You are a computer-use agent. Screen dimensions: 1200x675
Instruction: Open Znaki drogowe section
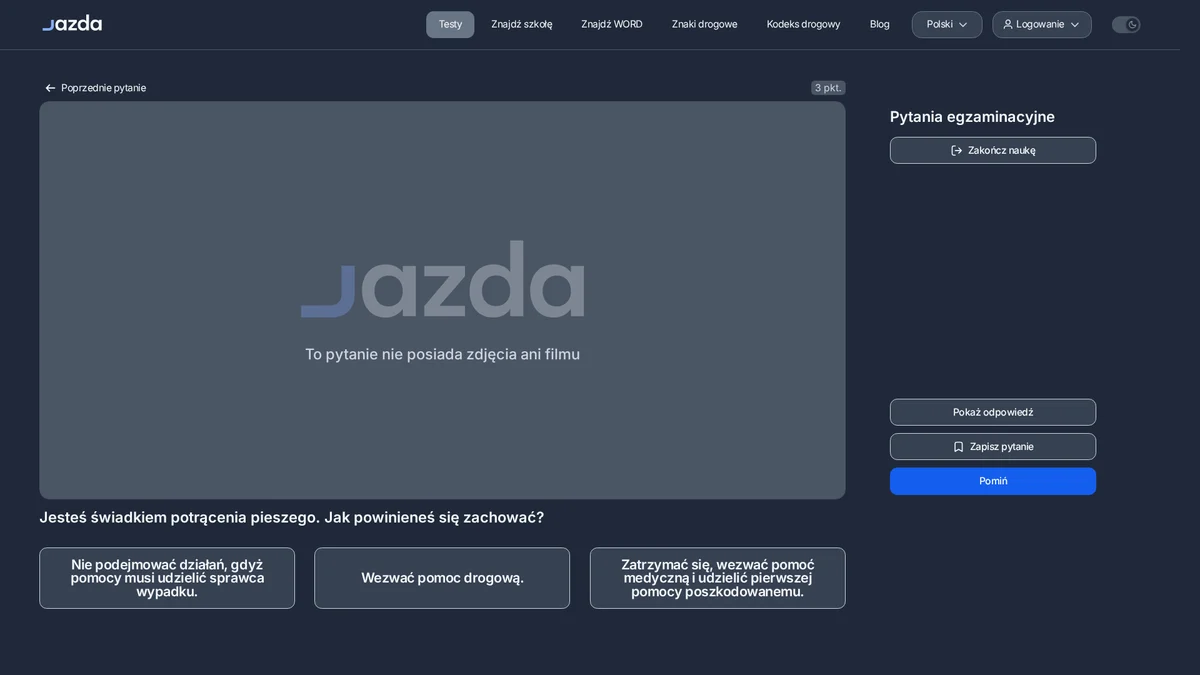point(705,24)
